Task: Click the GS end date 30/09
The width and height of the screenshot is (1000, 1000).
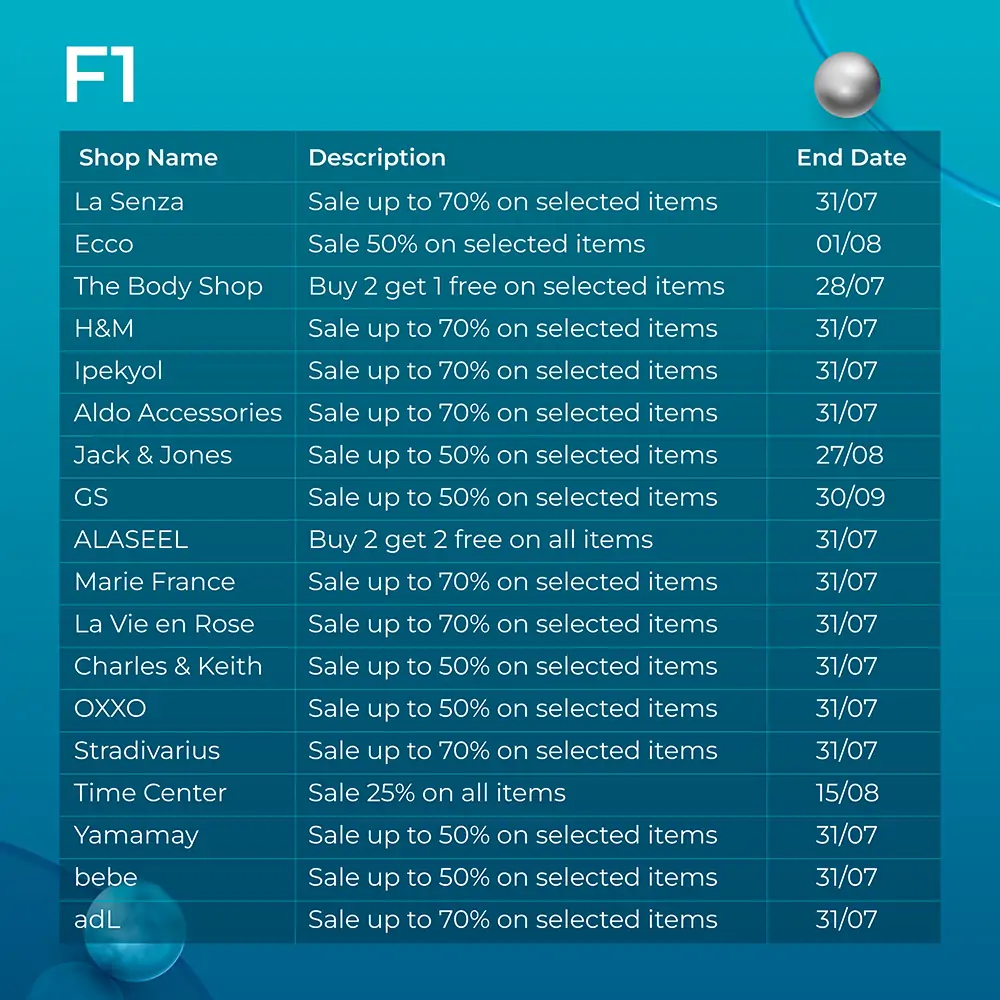Action: pyautogui.click(x=850, y=497)
